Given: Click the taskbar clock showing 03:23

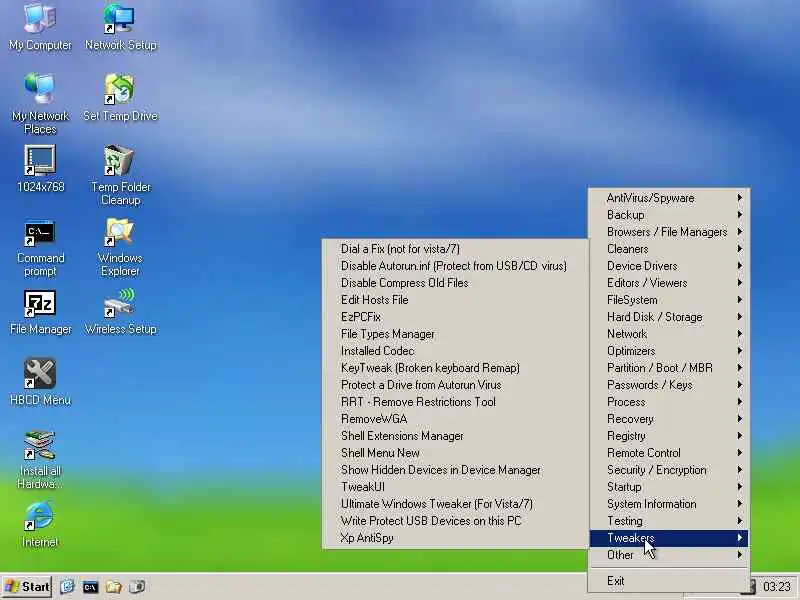Looking at the screenshot, I should (777, 587).
